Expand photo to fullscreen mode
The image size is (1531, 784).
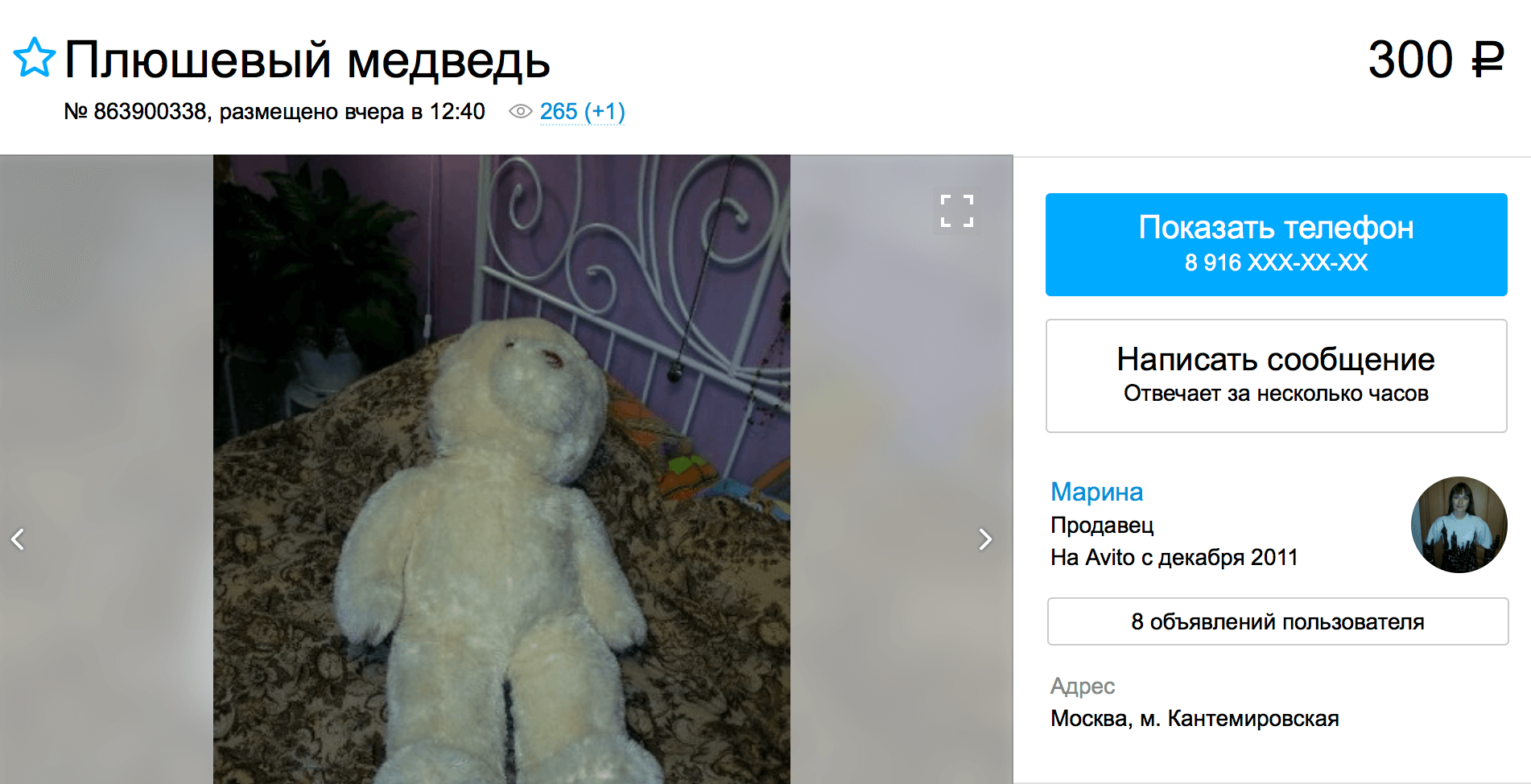[x=957, y=211]
